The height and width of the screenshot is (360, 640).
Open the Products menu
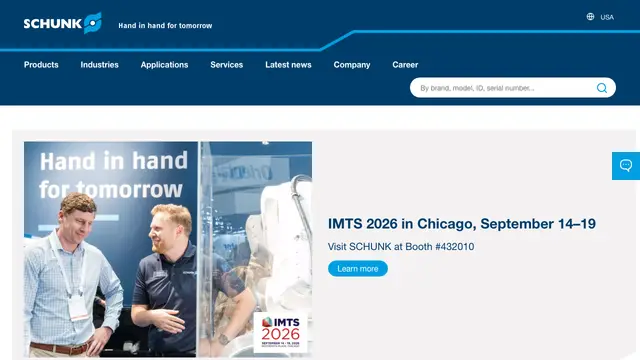pyautogui.click(x=41, y=65)
